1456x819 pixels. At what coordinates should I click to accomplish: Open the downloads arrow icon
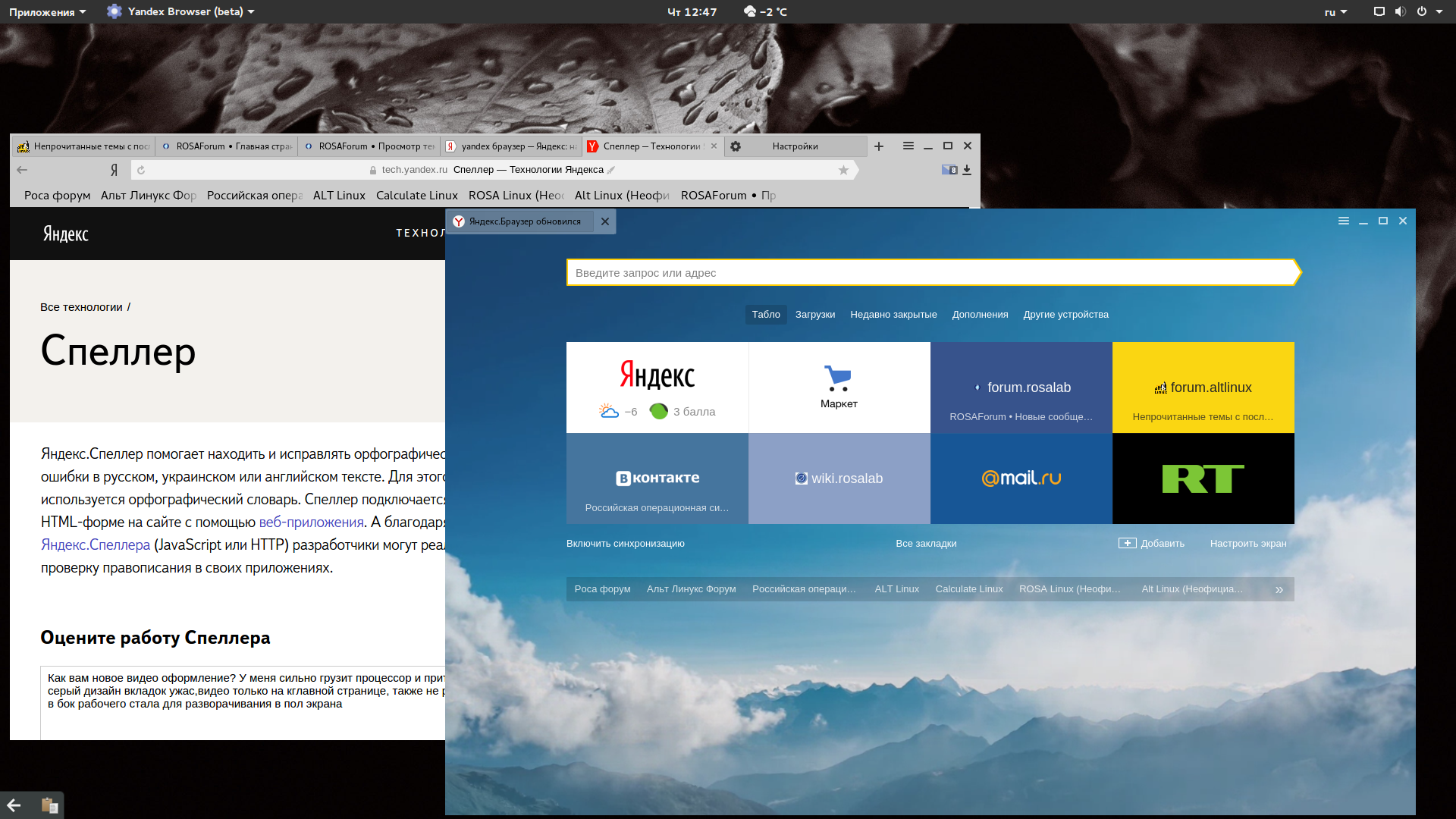click(967, 170)
